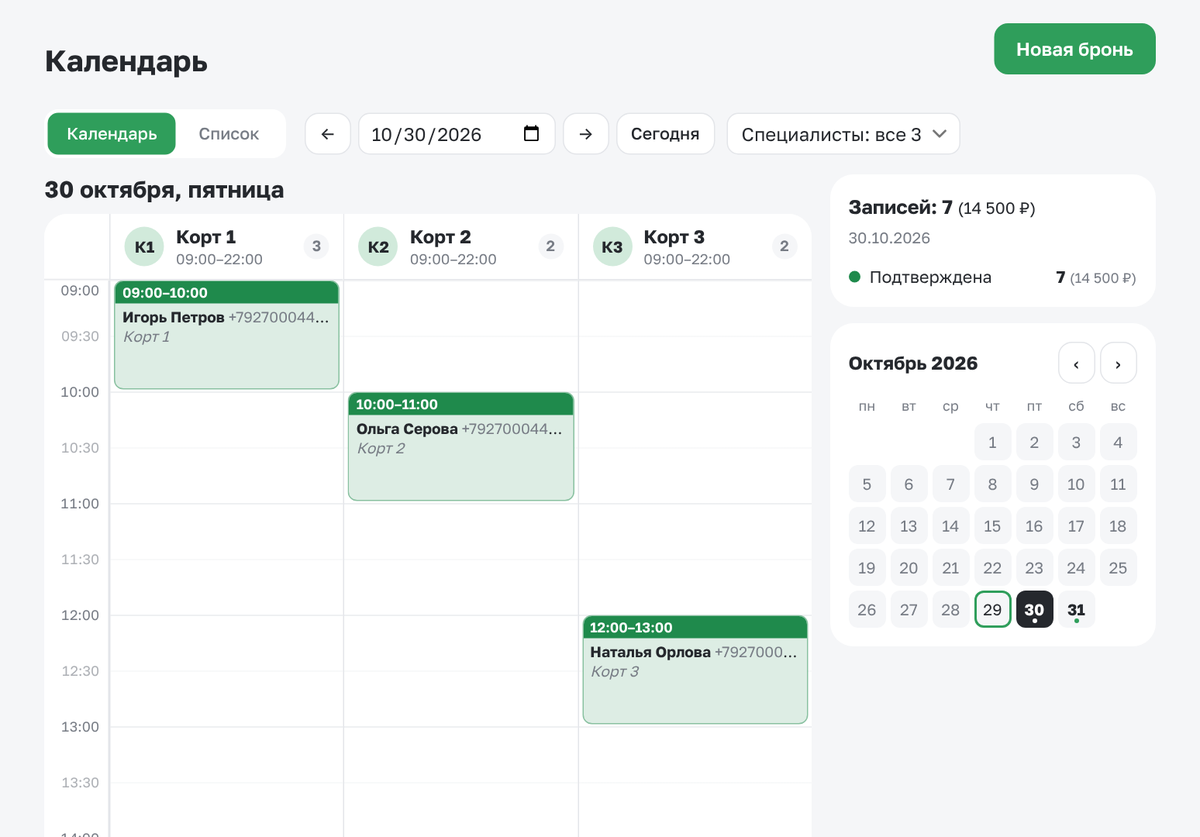The height and width of the screenshot is (837, 1200).
Task: Go to previous day with left arrow
Action: pos(327,134)
